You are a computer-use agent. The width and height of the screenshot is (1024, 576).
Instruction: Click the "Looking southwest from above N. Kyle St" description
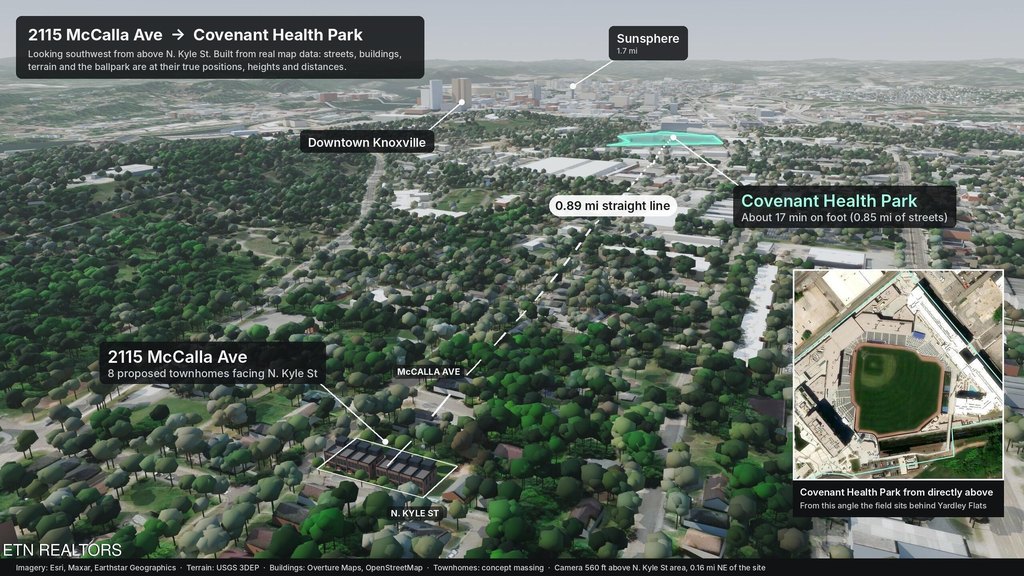point(214,60)
